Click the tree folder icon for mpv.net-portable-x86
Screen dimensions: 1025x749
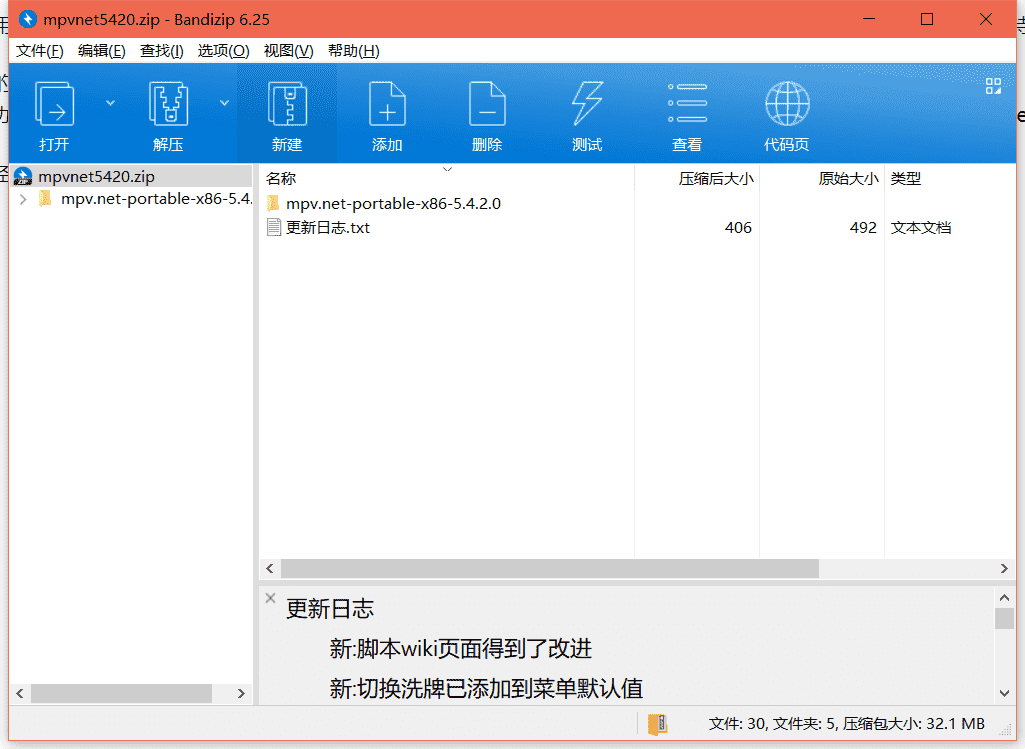(x=44, y=199)
